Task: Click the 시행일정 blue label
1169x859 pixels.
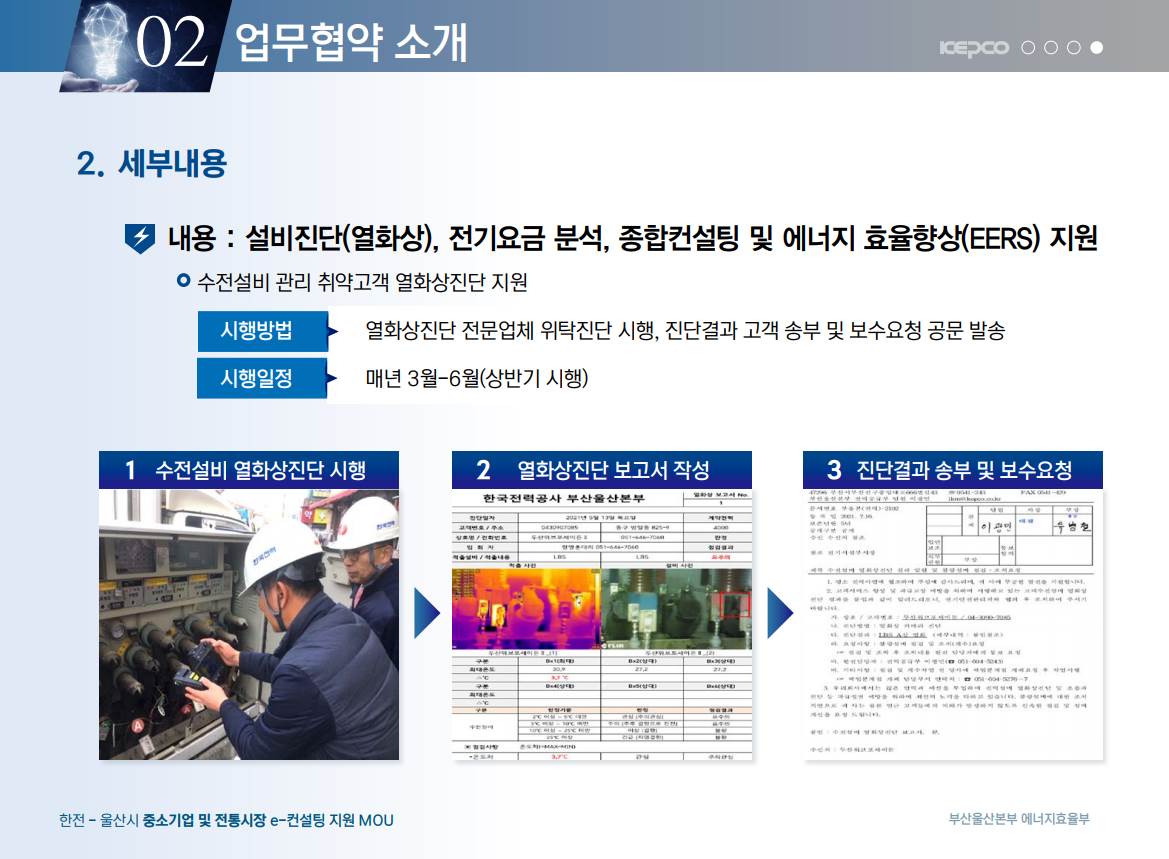Action: 256,379
